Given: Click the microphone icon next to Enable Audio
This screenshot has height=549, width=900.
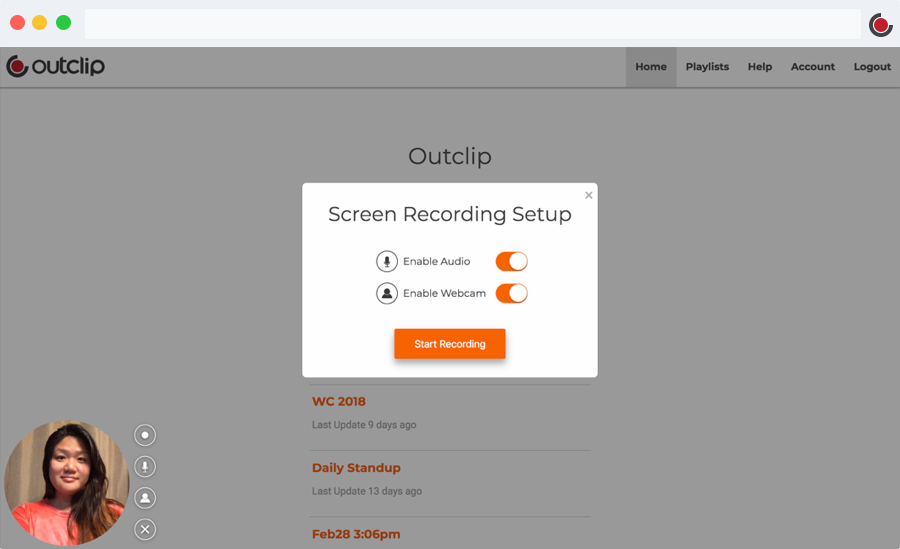Looking at the screenshot, I should pyautogui.click(x=387, y=262).
